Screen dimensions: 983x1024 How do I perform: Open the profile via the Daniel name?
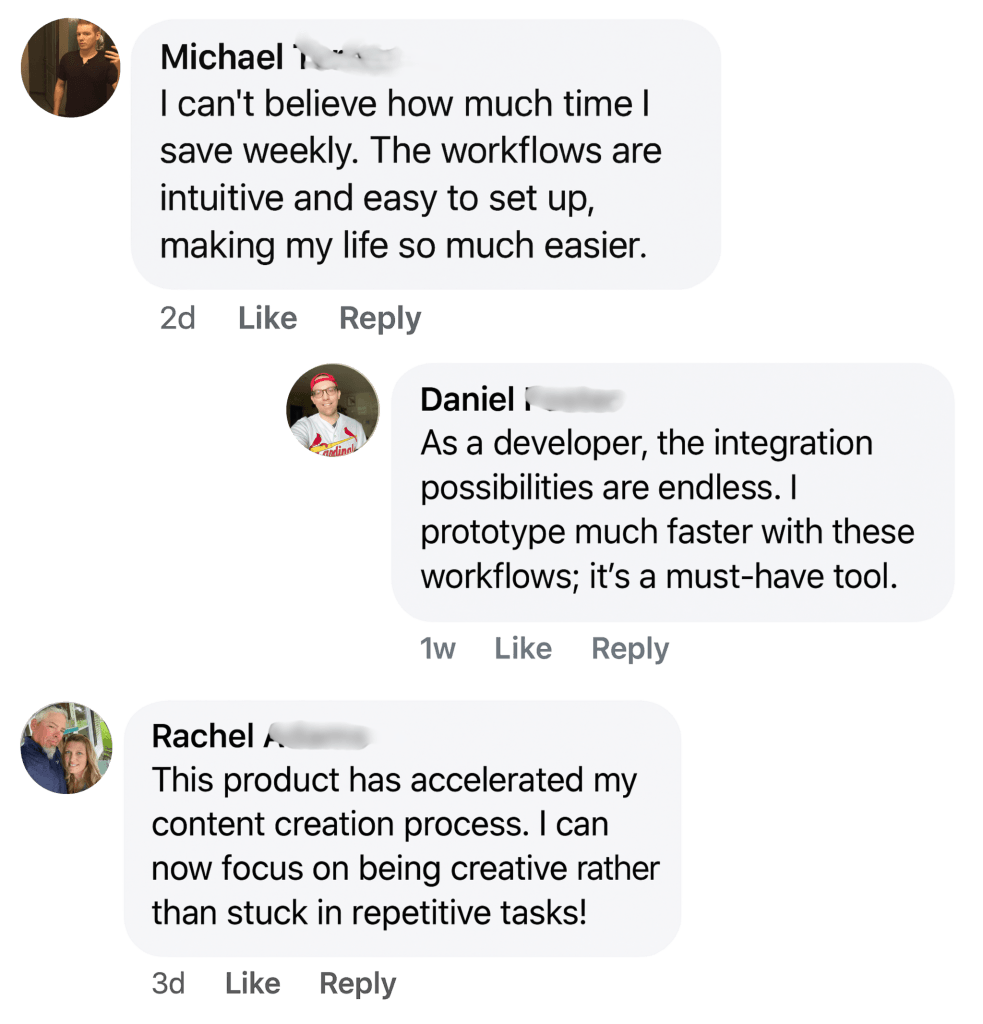pos(467,399)
